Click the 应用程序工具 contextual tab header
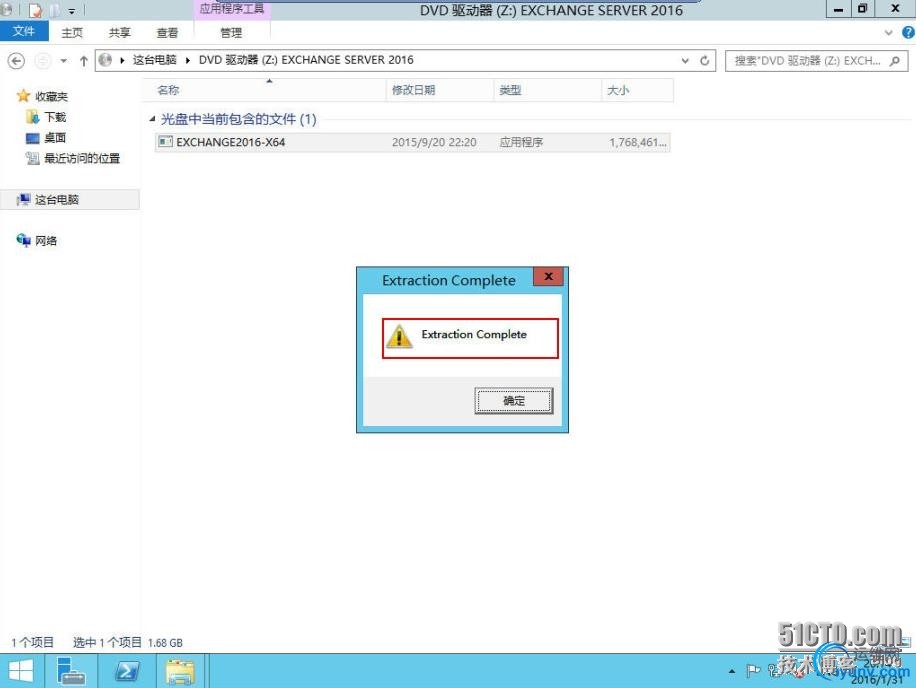The image size is (916, 688). tap(232, 9)
